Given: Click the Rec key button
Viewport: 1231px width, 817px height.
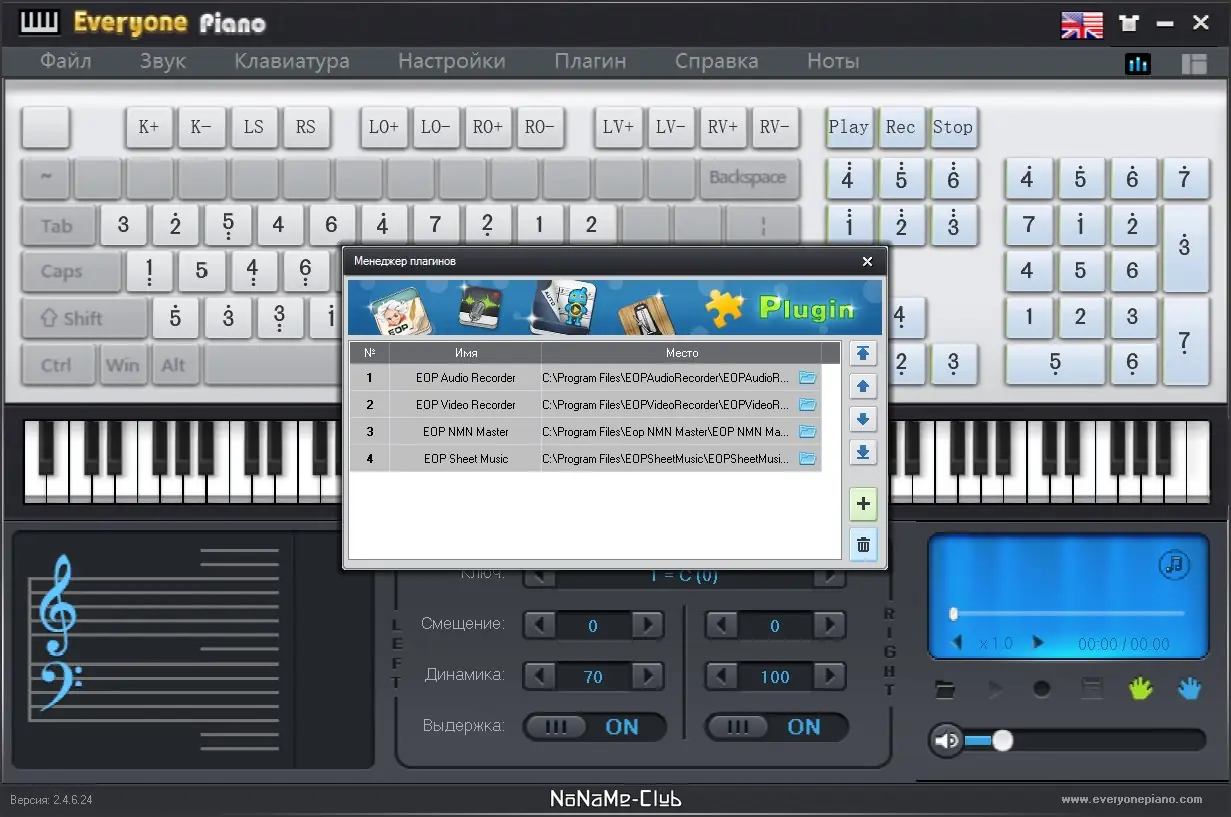Looking at the screenshot, I should 901,127.
